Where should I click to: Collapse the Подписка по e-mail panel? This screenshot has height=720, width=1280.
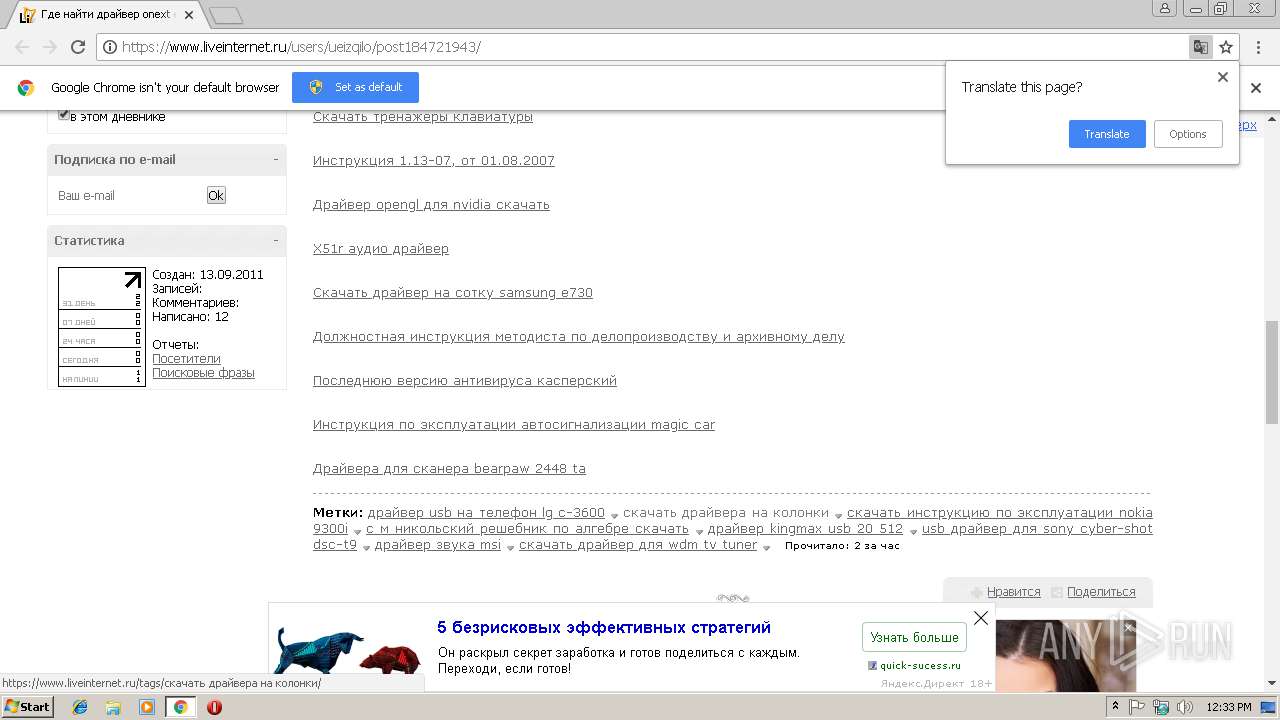276,160
